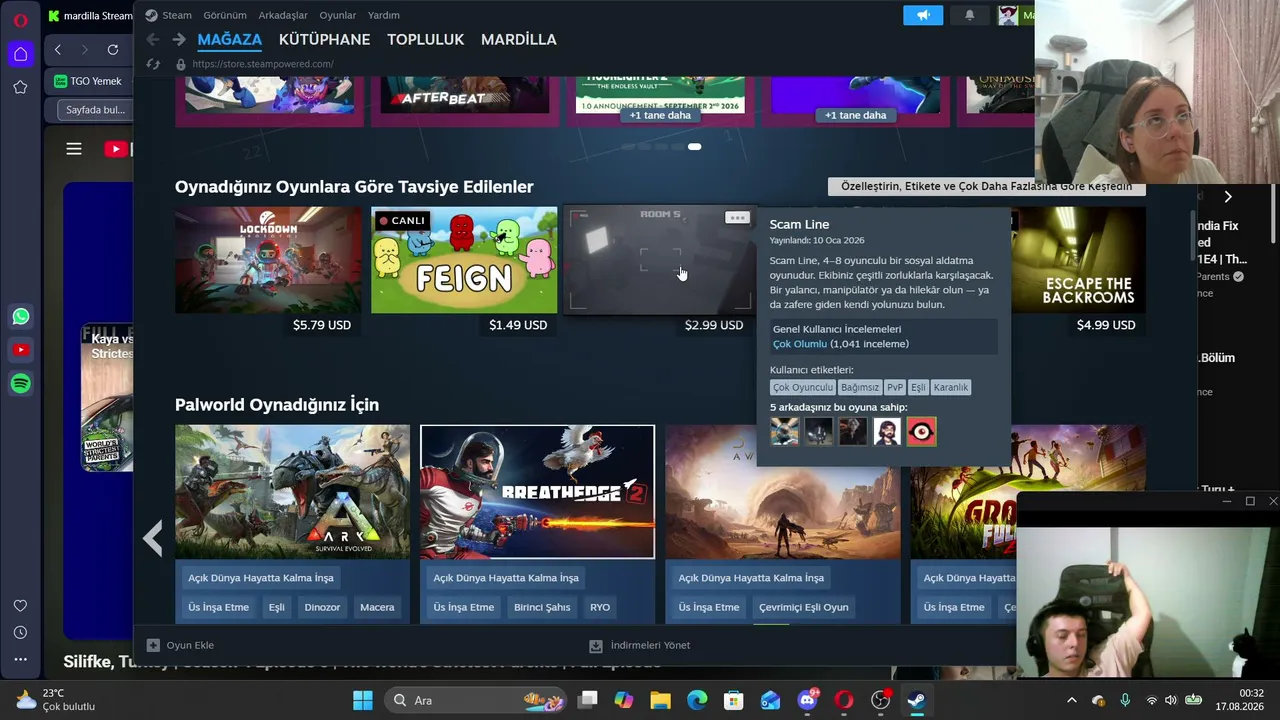
Task: Click the Bağımsız tag
Action: pos(860,387)
